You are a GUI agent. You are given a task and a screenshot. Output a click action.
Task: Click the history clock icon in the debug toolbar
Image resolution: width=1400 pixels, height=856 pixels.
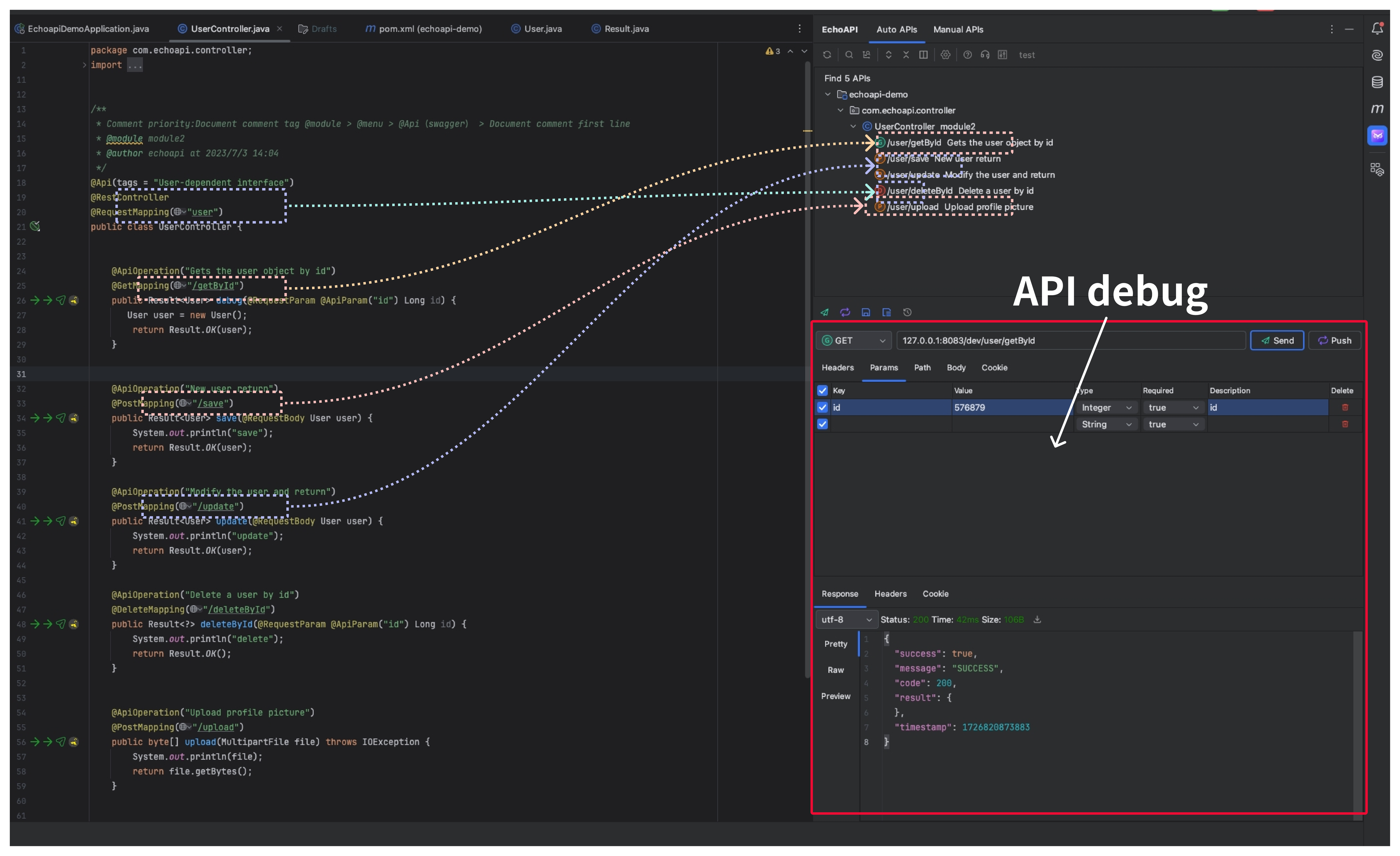[907, 312]
